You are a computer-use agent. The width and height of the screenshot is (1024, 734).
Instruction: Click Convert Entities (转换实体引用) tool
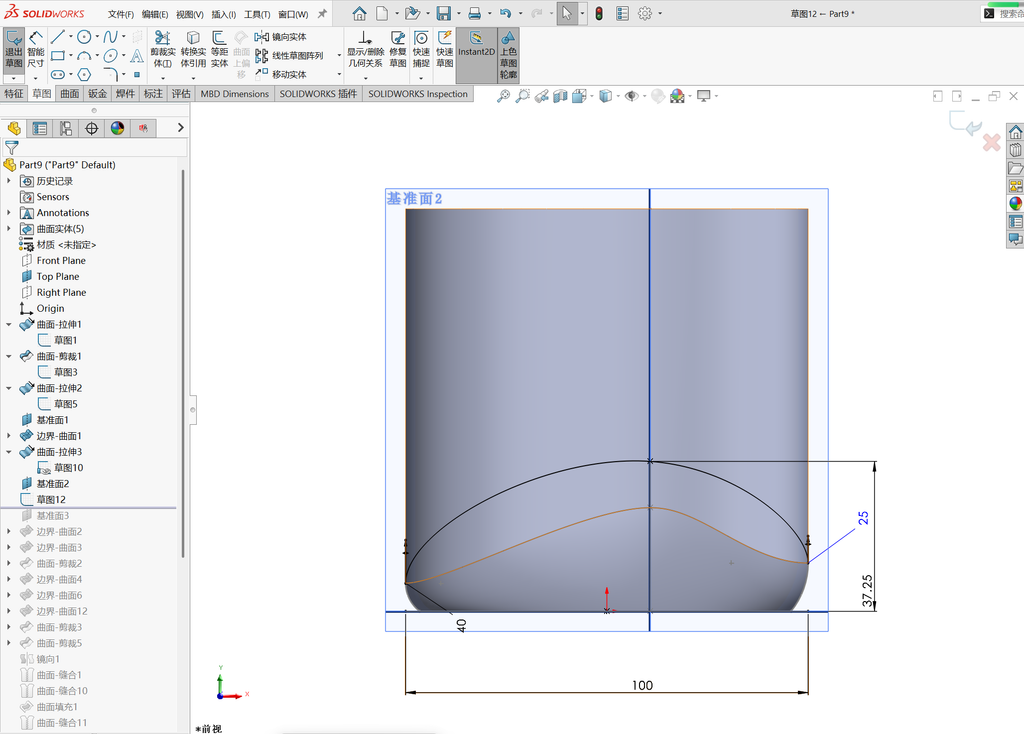(193, 50)
